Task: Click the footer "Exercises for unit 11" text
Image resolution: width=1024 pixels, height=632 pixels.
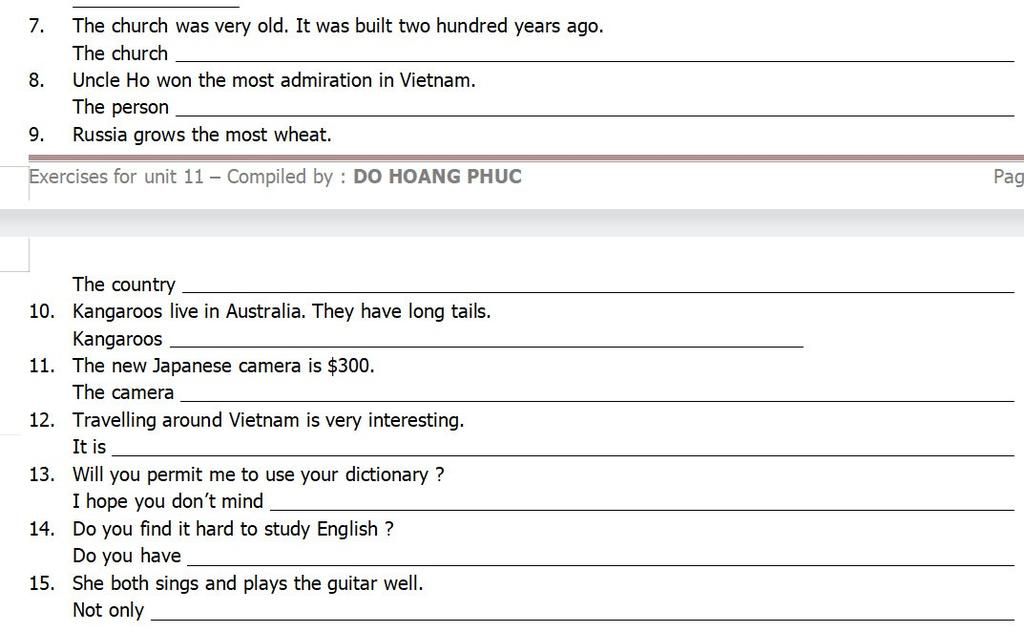Action: point(116,176)
